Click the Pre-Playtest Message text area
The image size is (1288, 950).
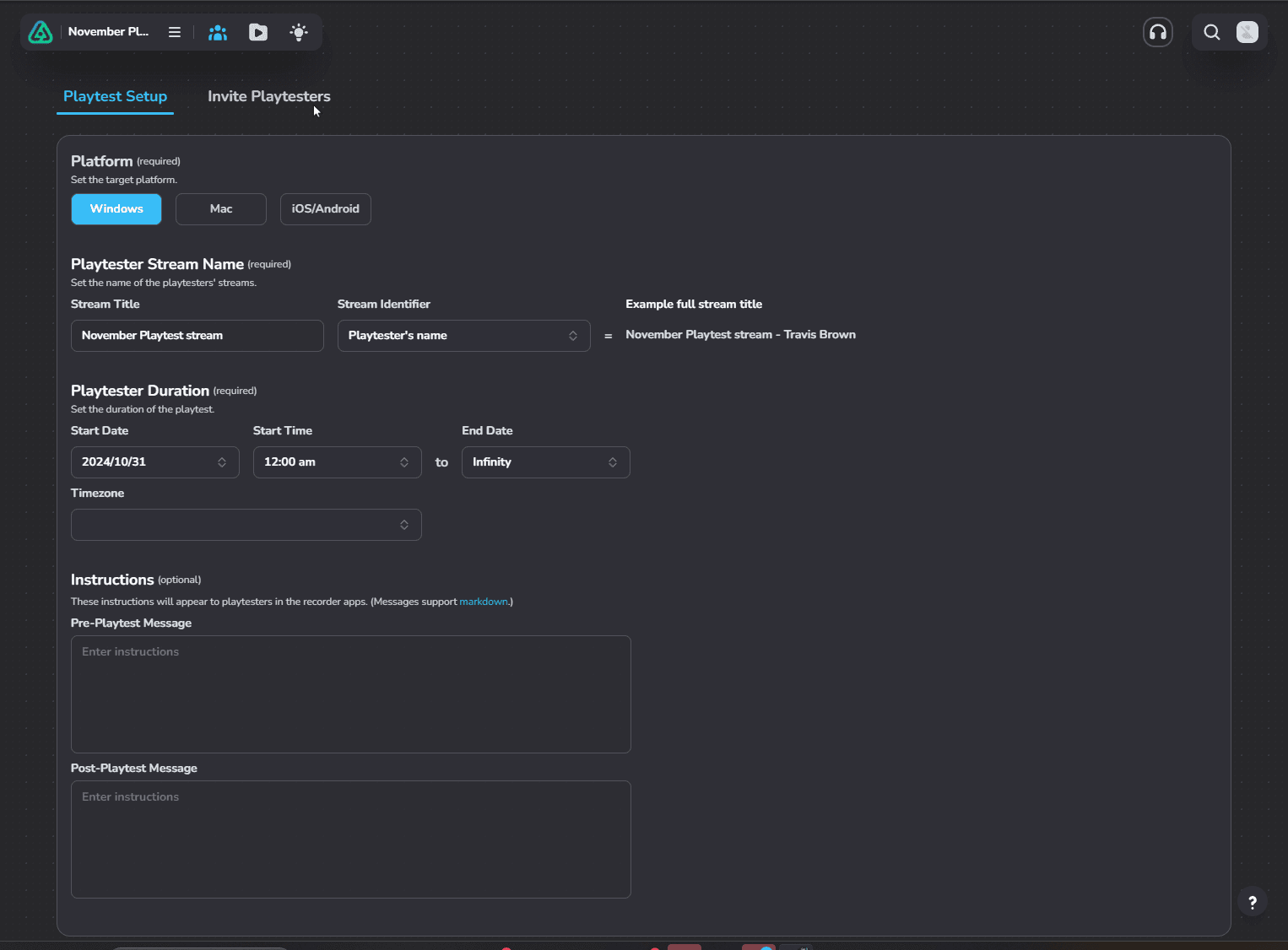(351, 694)
